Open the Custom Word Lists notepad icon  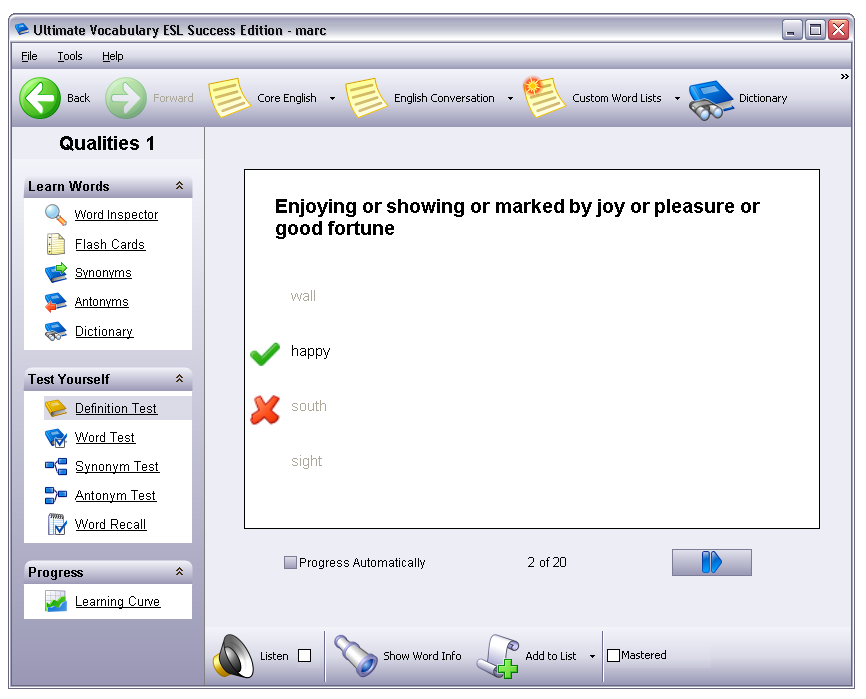click(x=543, y=97)
